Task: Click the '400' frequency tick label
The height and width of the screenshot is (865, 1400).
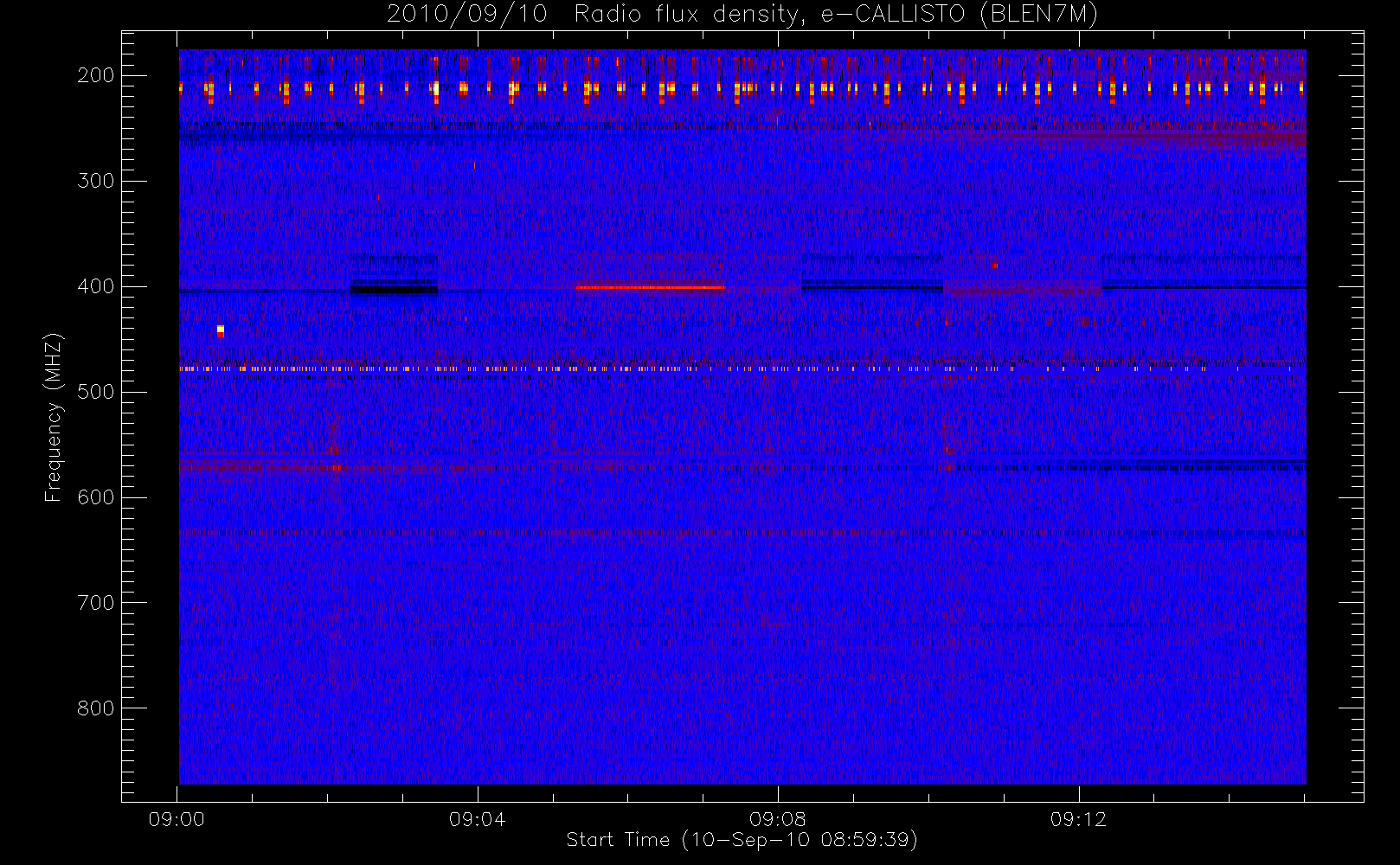Action: pyautogui.click(x=96, y=286)
